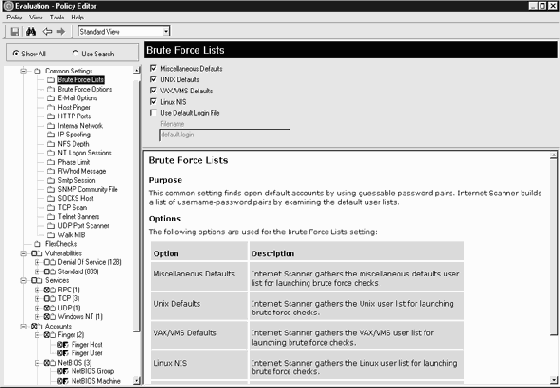Expand the Standard (833) node
The image size is (560, 388).
pyautogui.click(x=37, y=272)
